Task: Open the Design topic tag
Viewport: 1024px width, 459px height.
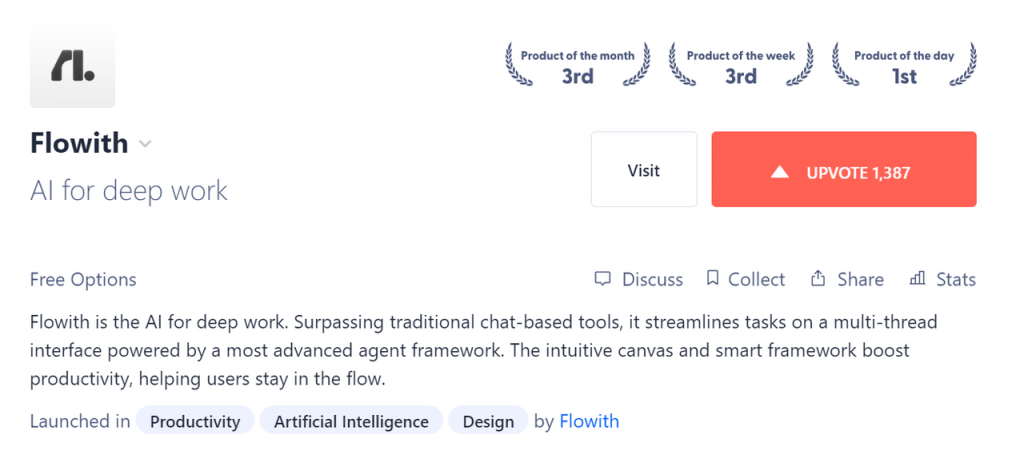Action: coord(488,421)
